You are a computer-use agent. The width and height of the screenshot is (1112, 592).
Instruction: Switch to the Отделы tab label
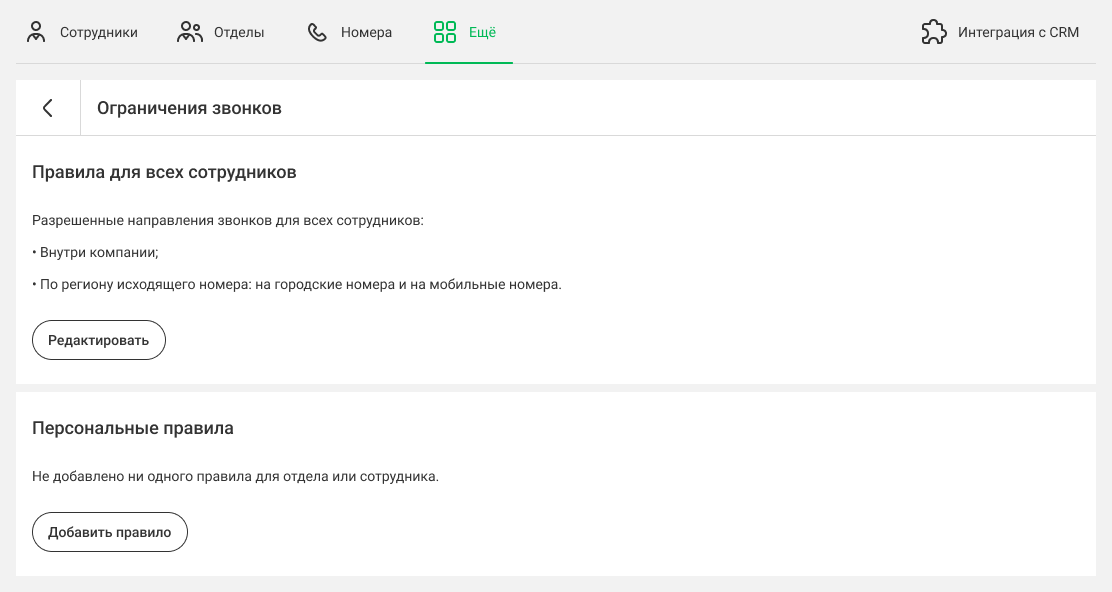click(x=239, y=33)
